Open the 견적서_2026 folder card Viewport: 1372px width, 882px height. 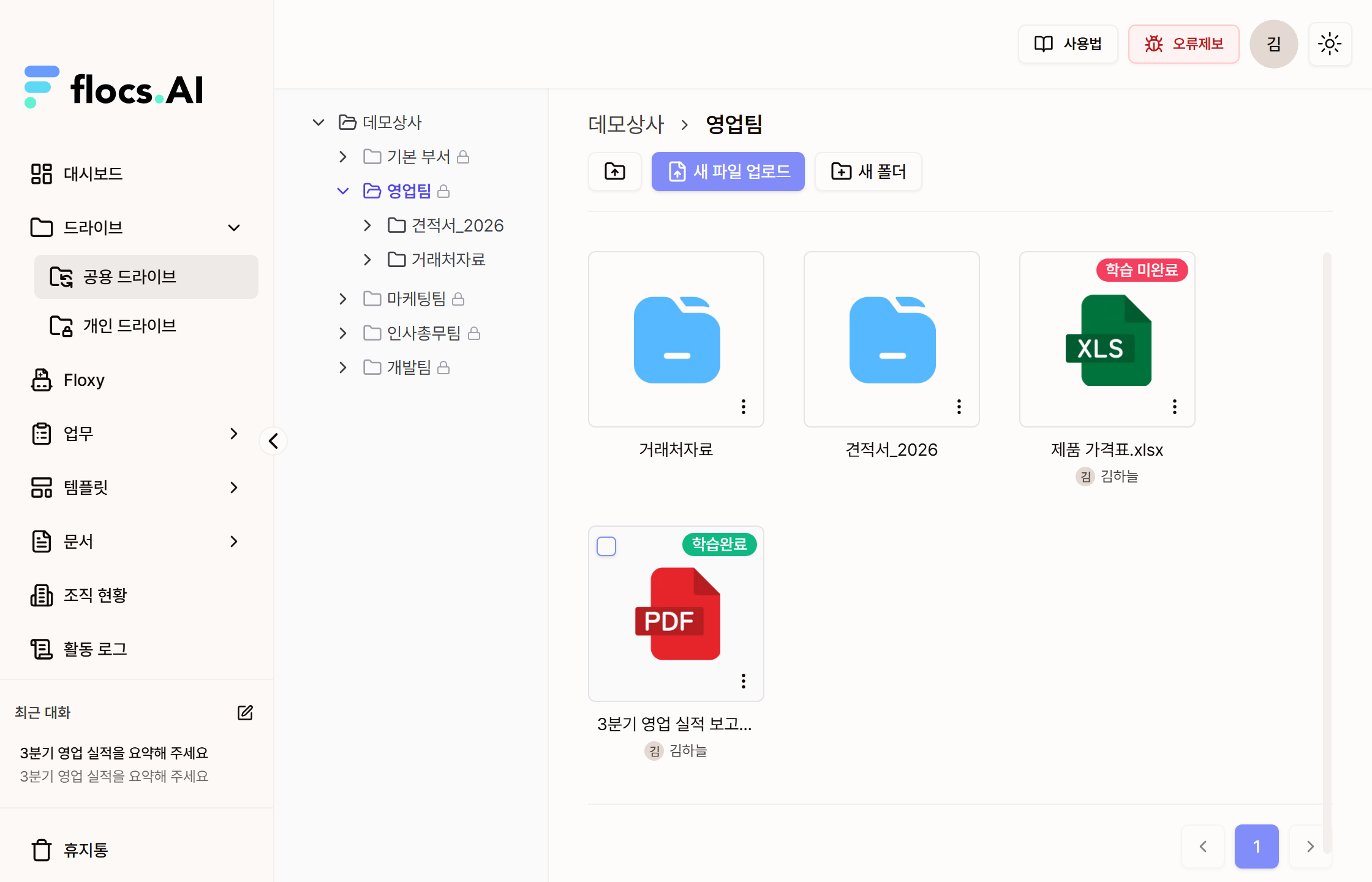[x=892, y=339]
